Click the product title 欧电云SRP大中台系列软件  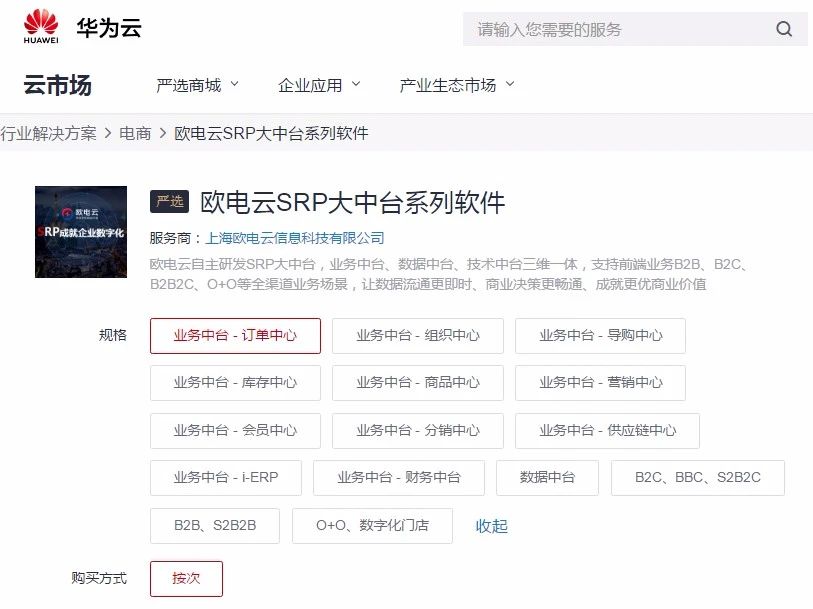[353, 202]
